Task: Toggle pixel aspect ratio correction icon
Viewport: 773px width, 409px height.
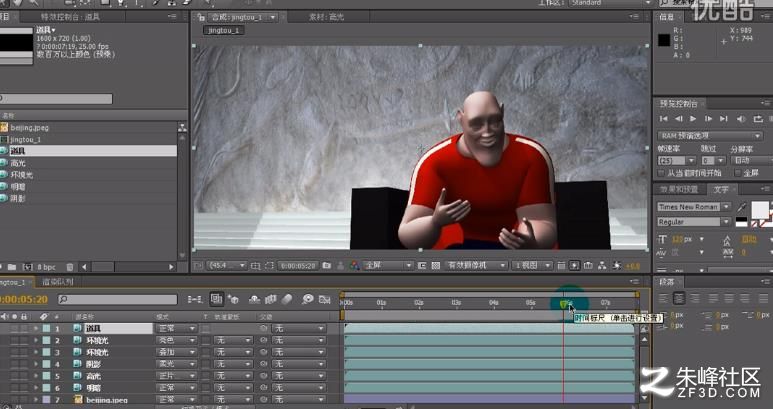Action: (x=561, y=266)
